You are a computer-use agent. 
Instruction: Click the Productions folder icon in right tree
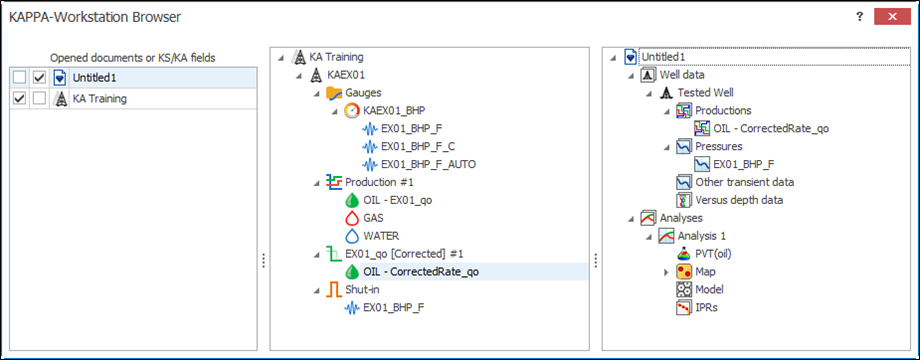[684, 110]
